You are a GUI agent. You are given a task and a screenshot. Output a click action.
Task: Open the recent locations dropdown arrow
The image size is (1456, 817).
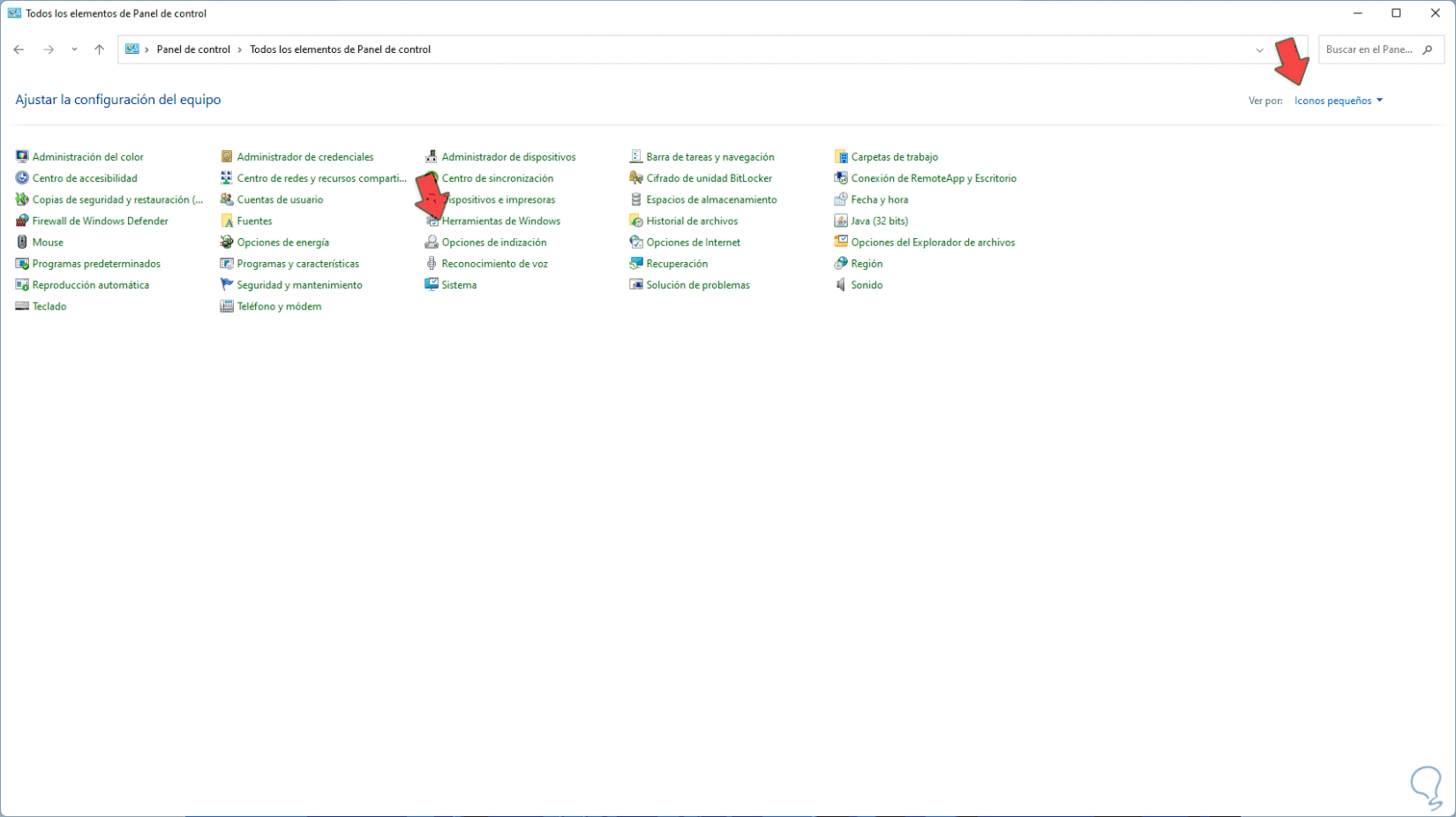click(74, 49)
